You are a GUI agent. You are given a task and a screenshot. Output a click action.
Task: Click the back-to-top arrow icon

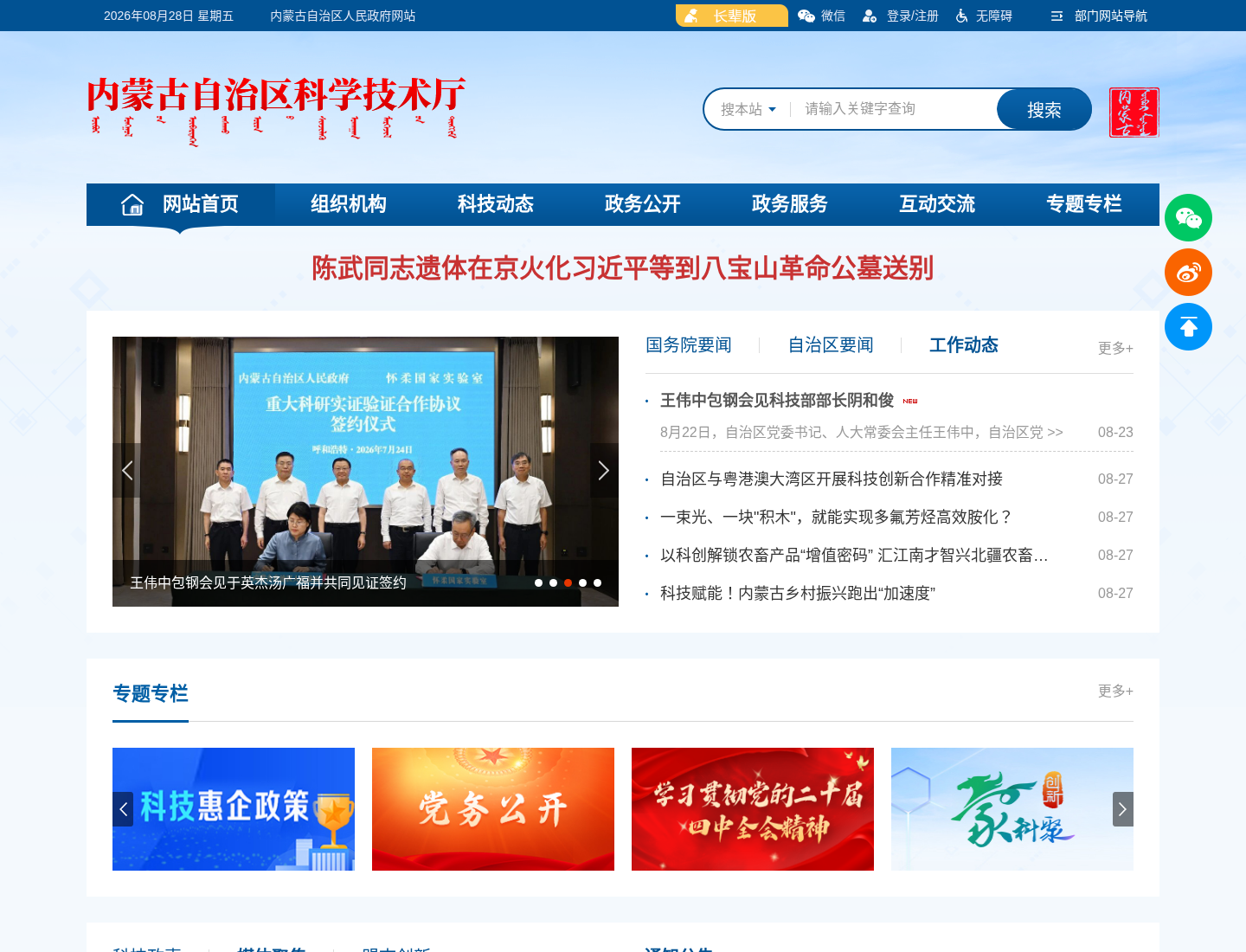coord(1188,327)
